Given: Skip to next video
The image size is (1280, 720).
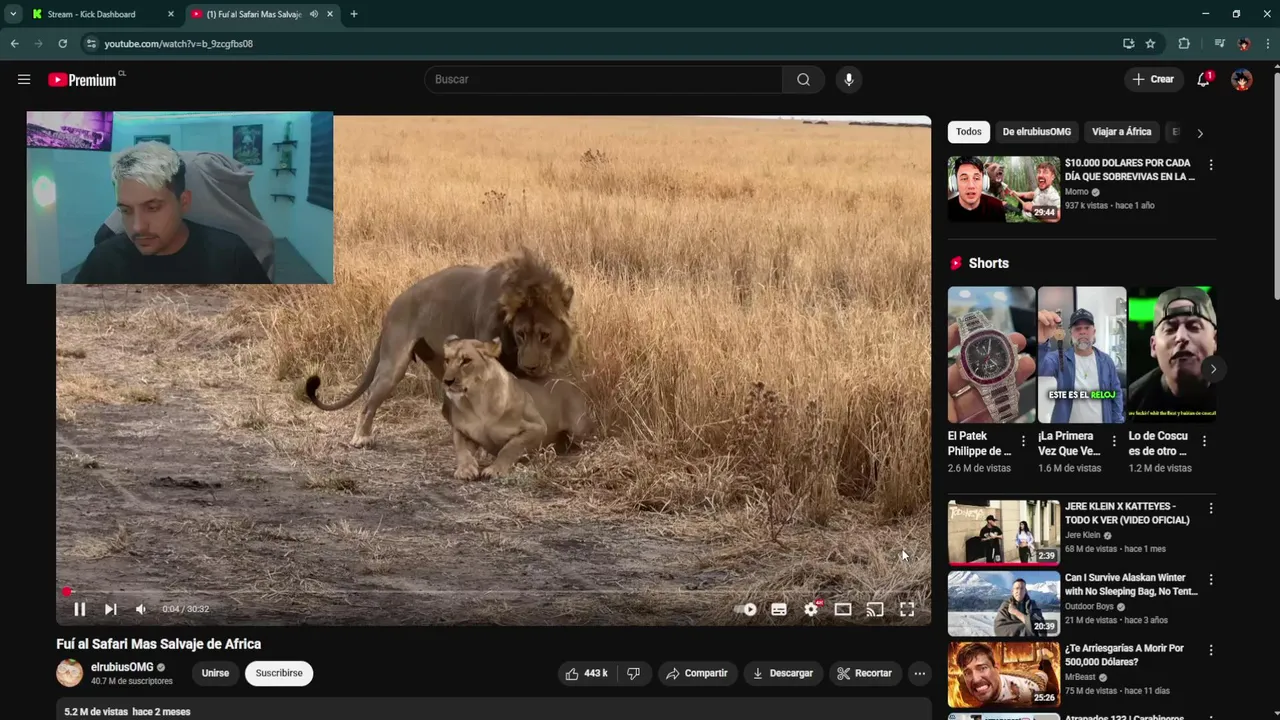Looking at the screenshot, I should pyautogui.click(x=110, y=609).
